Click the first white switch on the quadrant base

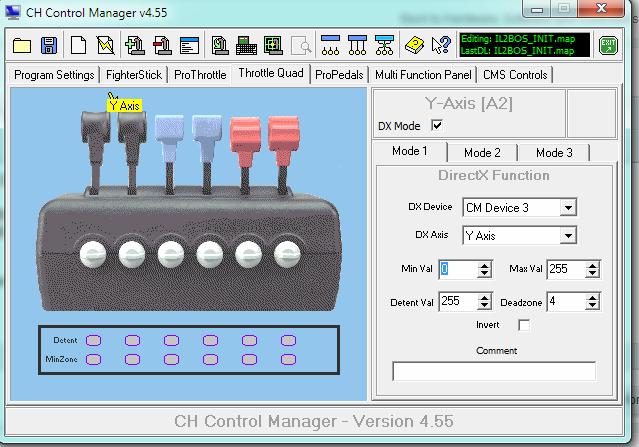coord(93,254)
